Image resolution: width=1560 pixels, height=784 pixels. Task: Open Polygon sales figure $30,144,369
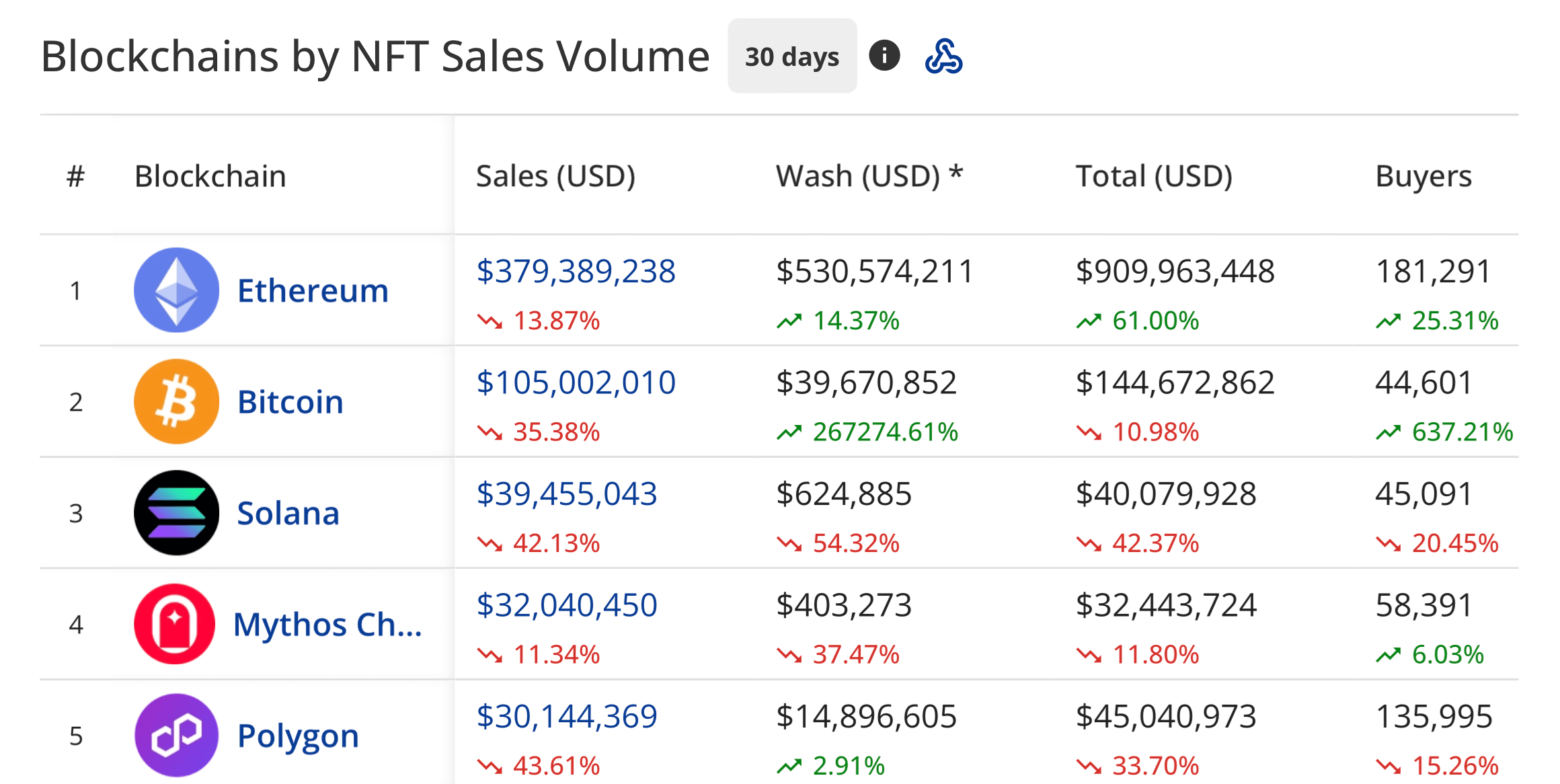point(567,717)
